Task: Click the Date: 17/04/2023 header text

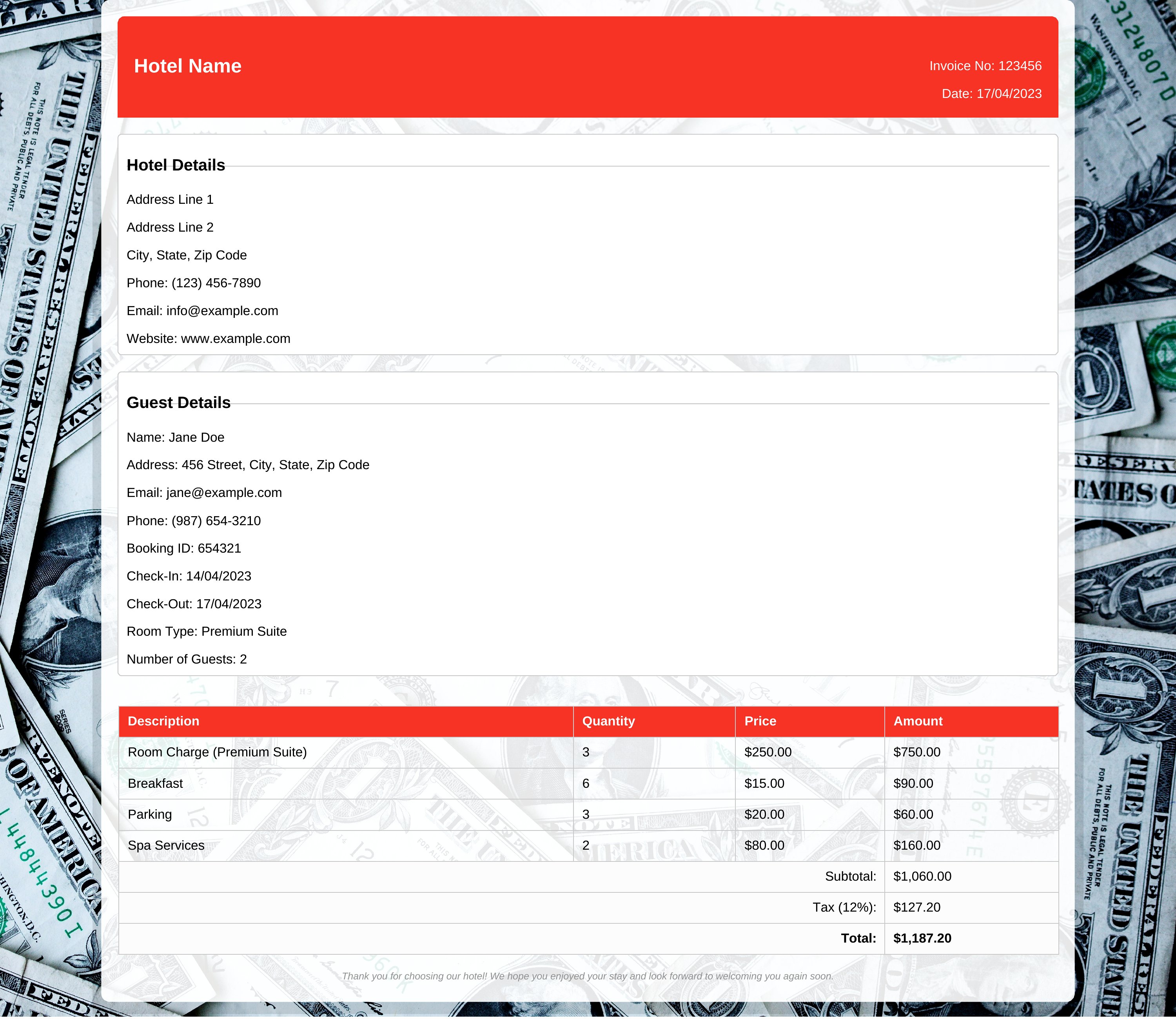Action: click(x=992, y=94)
